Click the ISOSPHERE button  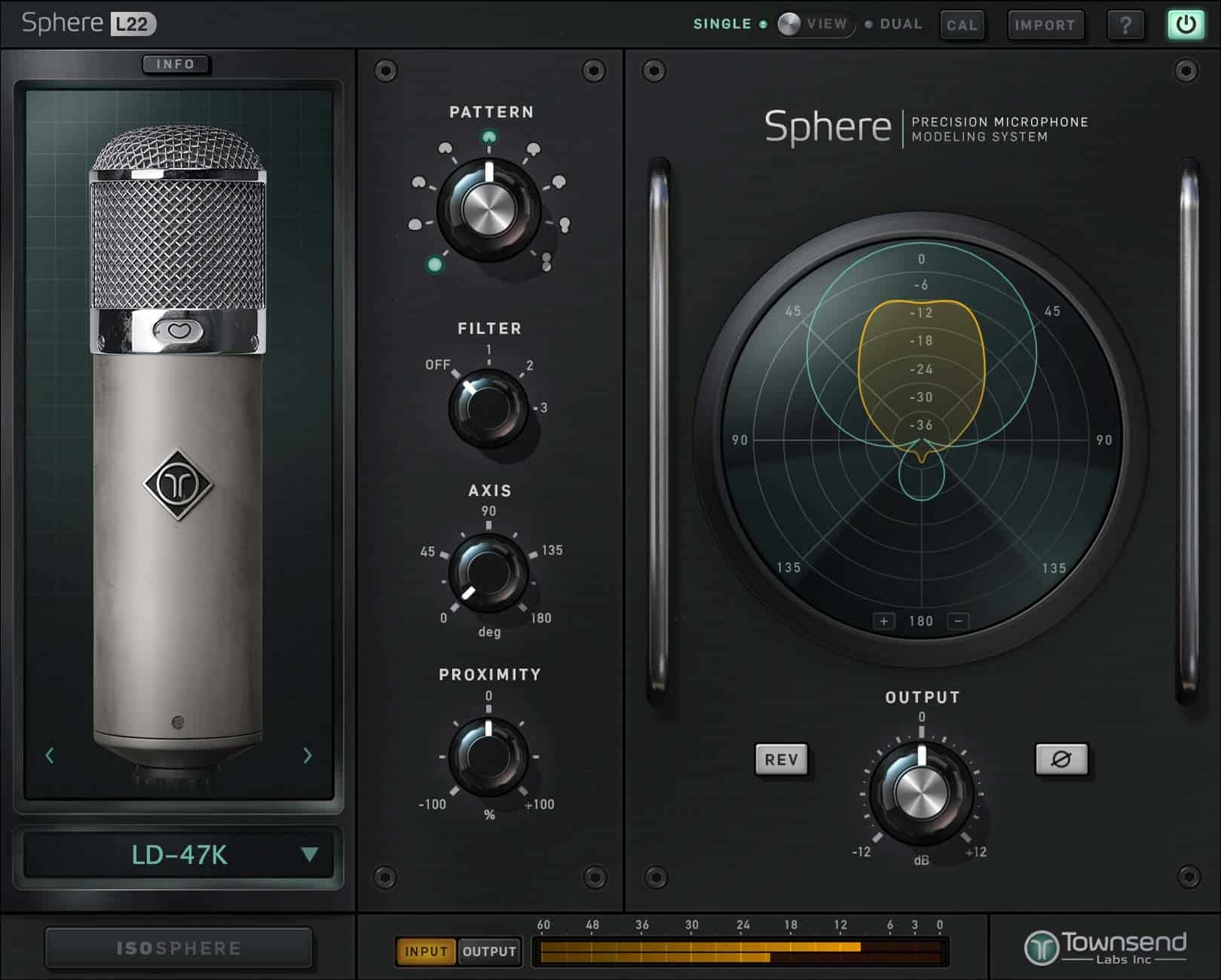[x=179, y=948]
